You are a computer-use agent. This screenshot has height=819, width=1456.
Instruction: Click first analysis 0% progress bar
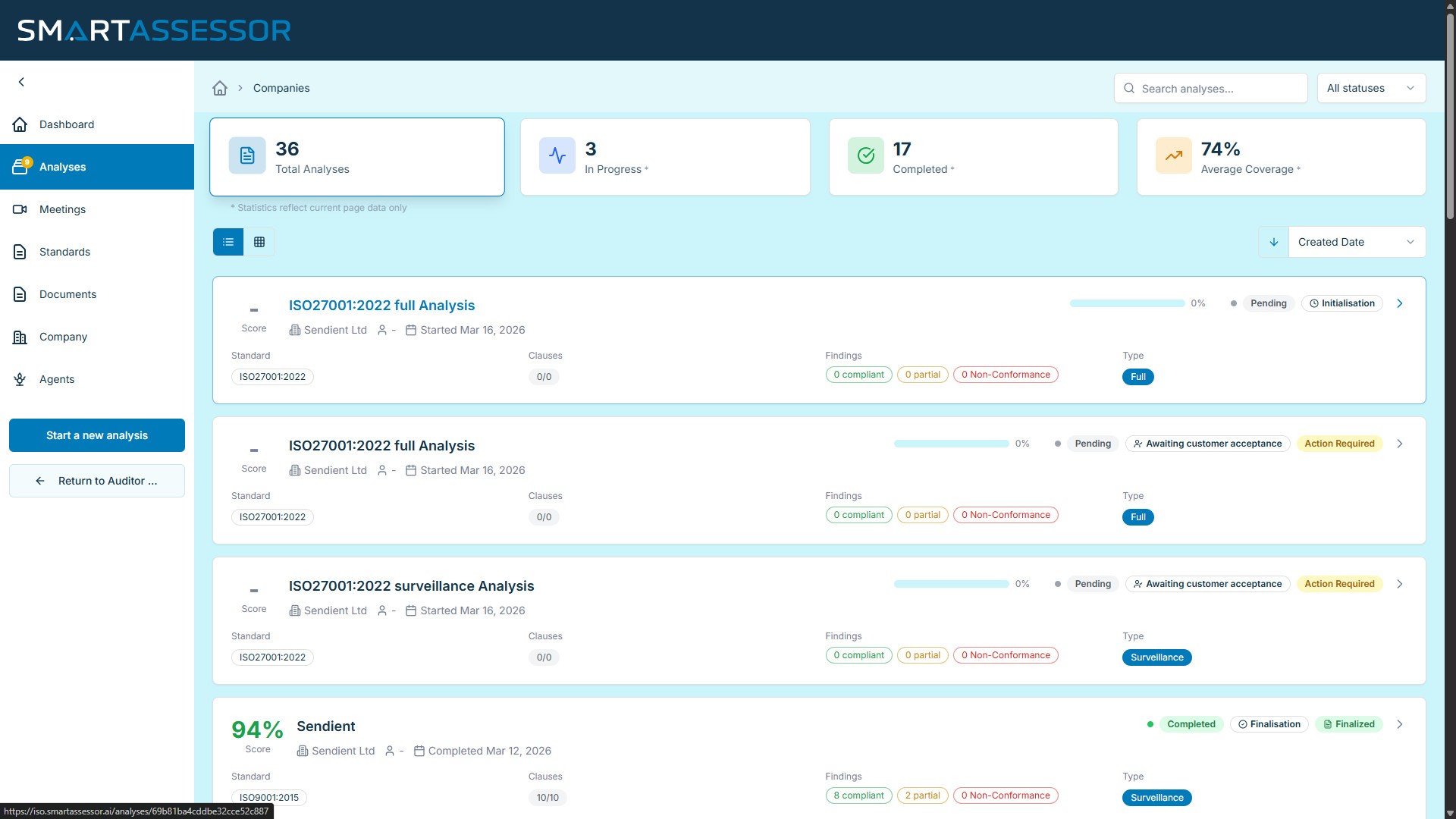[x=1127, y=303]
